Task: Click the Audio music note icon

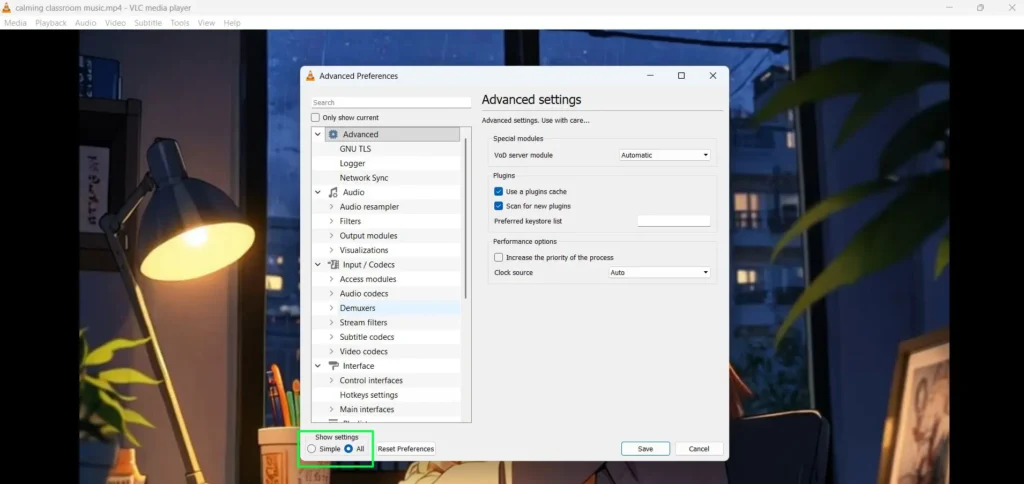Action: coord(333,192)
